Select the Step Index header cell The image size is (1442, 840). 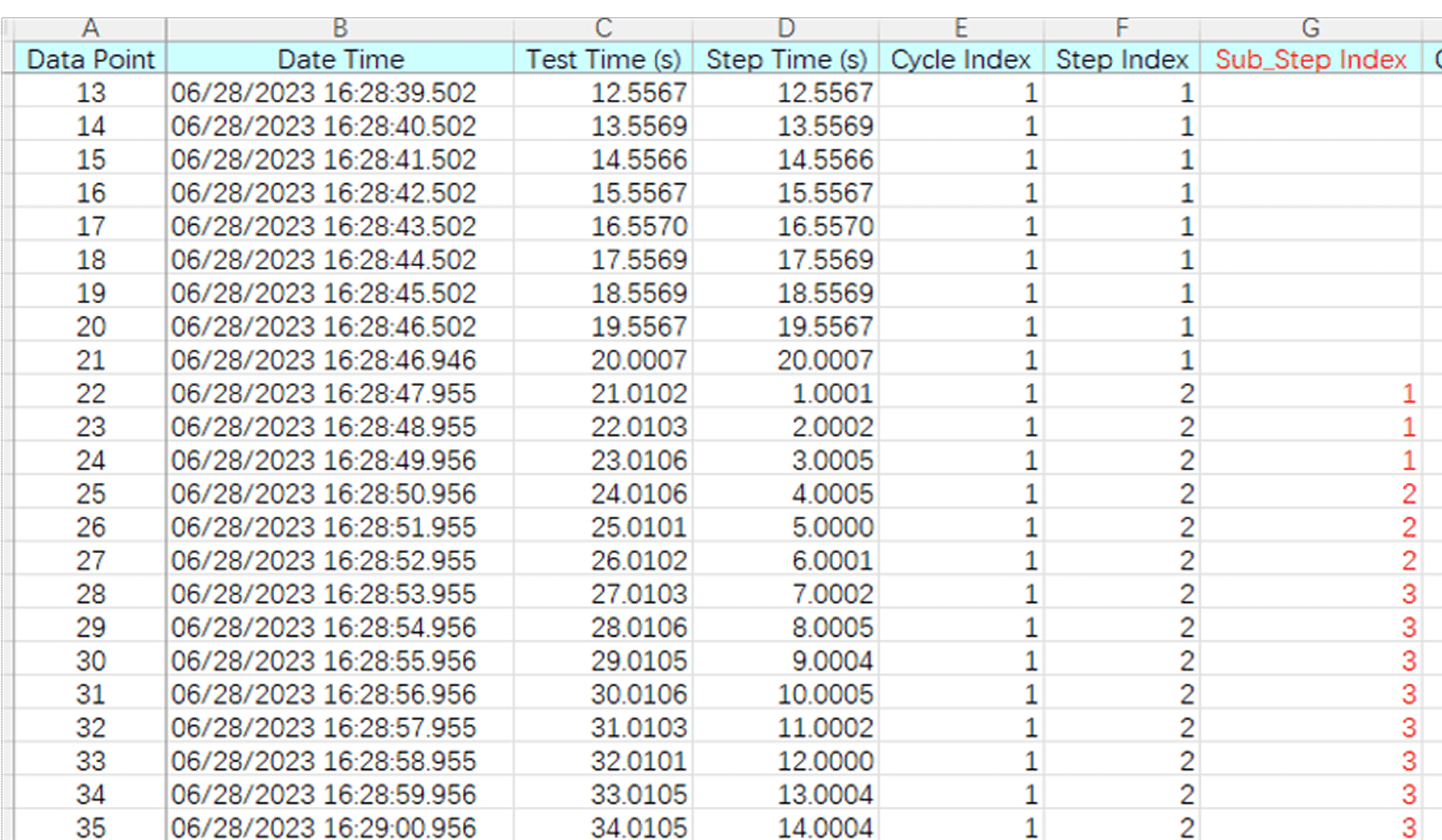1122,60
